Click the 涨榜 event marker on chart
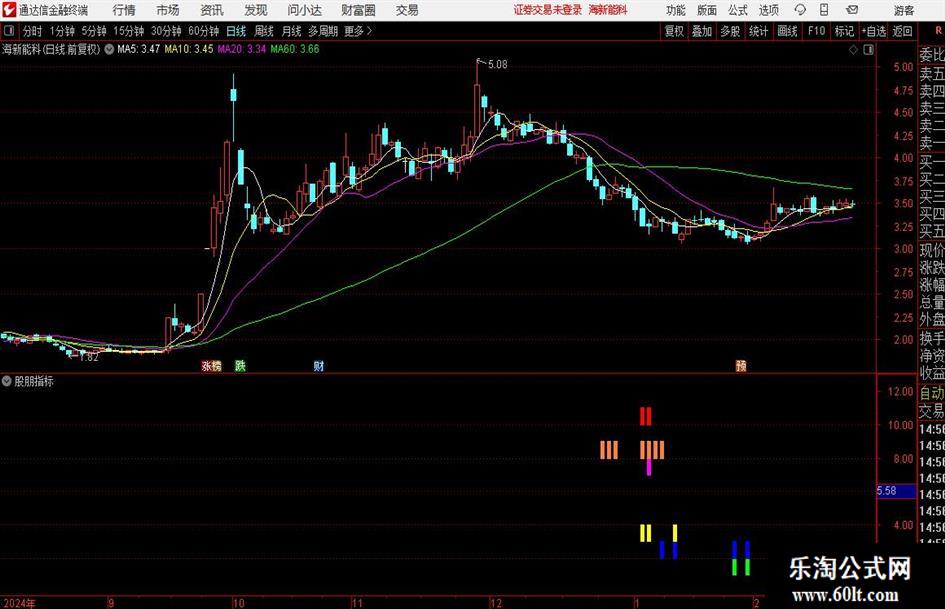The image size is (945, 609). point(212,365)
